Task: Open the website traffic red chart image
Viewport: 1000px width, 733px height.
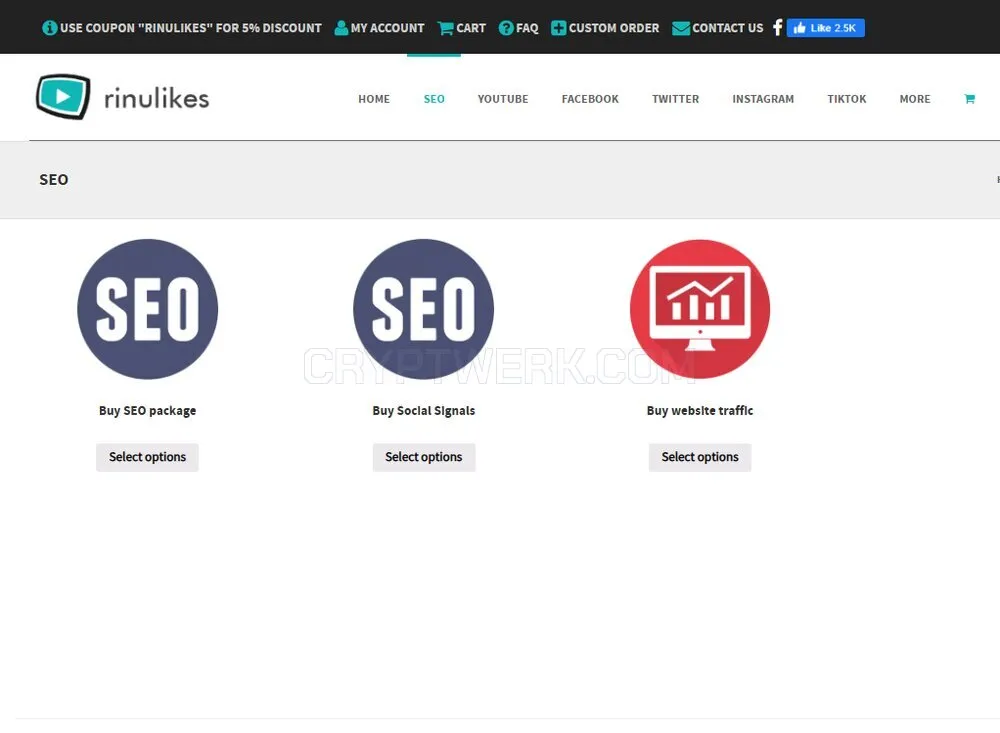Action: coord(700,309)
